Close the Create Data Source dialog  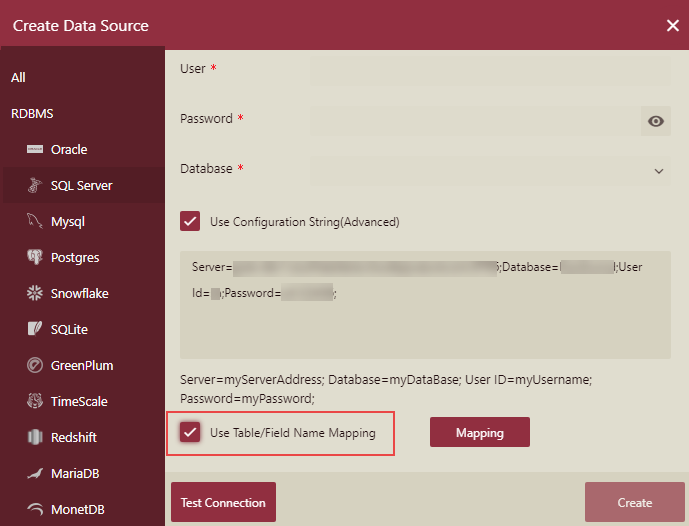673,25
